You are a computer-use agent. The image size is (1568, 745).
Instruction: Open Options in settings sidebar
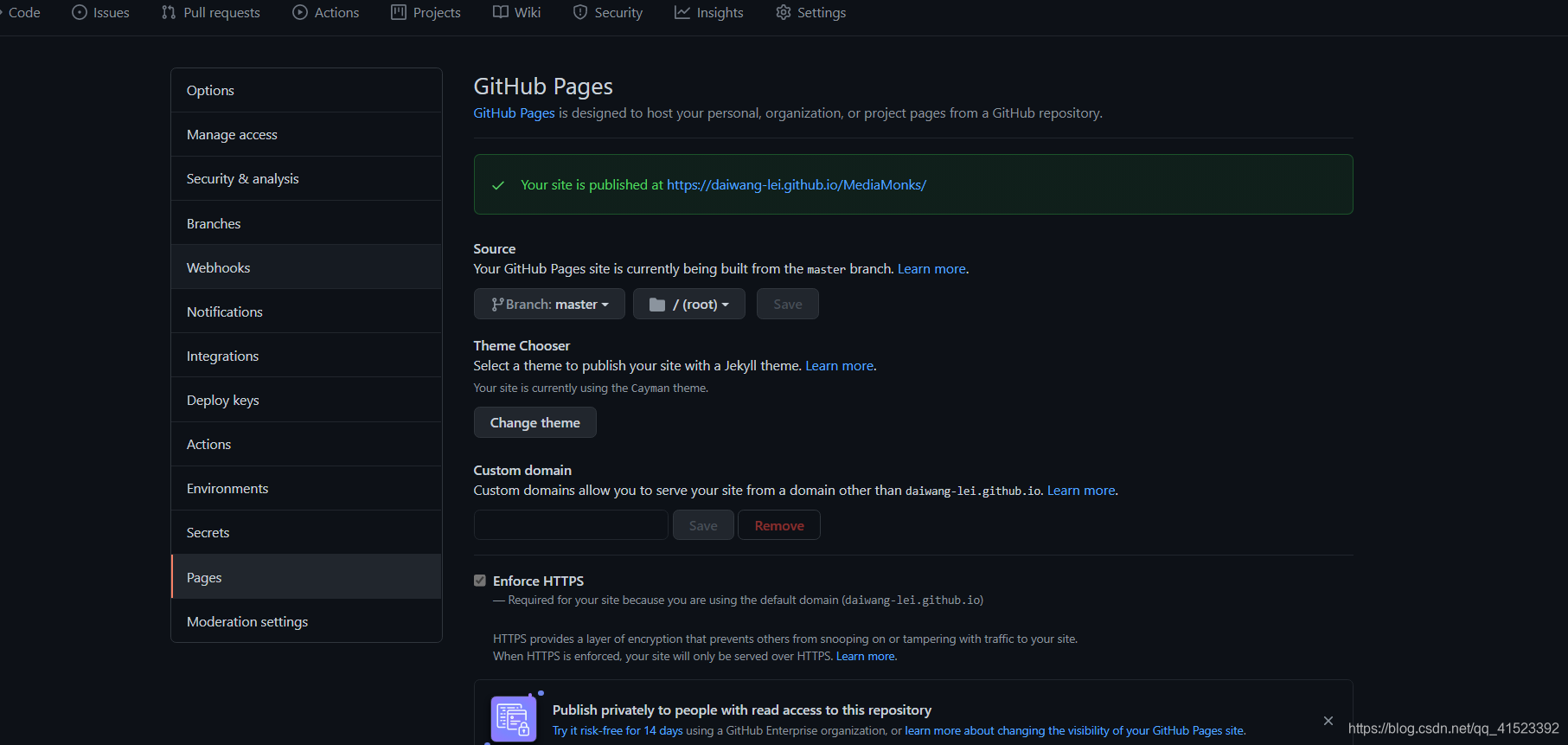tap(306, 90)
